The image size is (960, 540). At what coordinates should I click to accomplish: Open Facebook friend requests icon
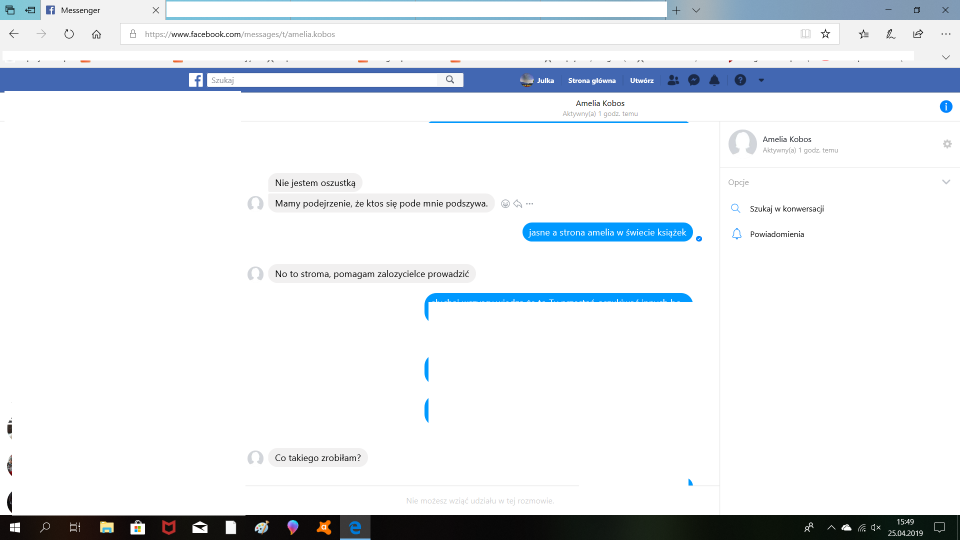click(673, 80)
